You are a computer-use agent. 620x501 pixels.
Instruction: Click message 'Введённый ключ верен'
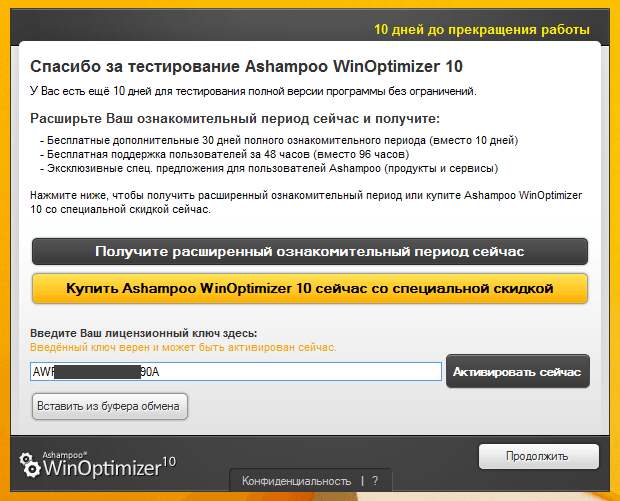point(183,347)
